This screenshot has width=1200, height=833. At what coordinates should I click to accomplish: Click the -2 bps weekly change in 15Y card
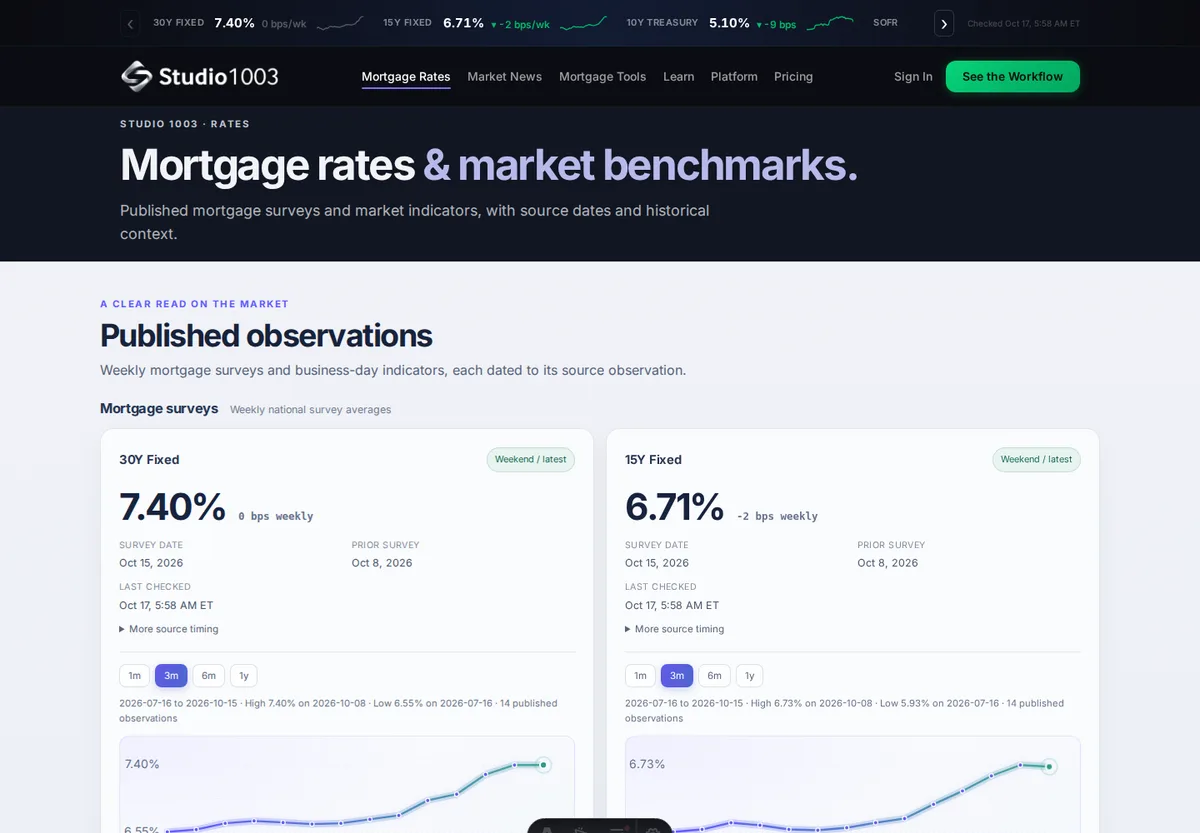pyautogui.click(x=777, y=516)
